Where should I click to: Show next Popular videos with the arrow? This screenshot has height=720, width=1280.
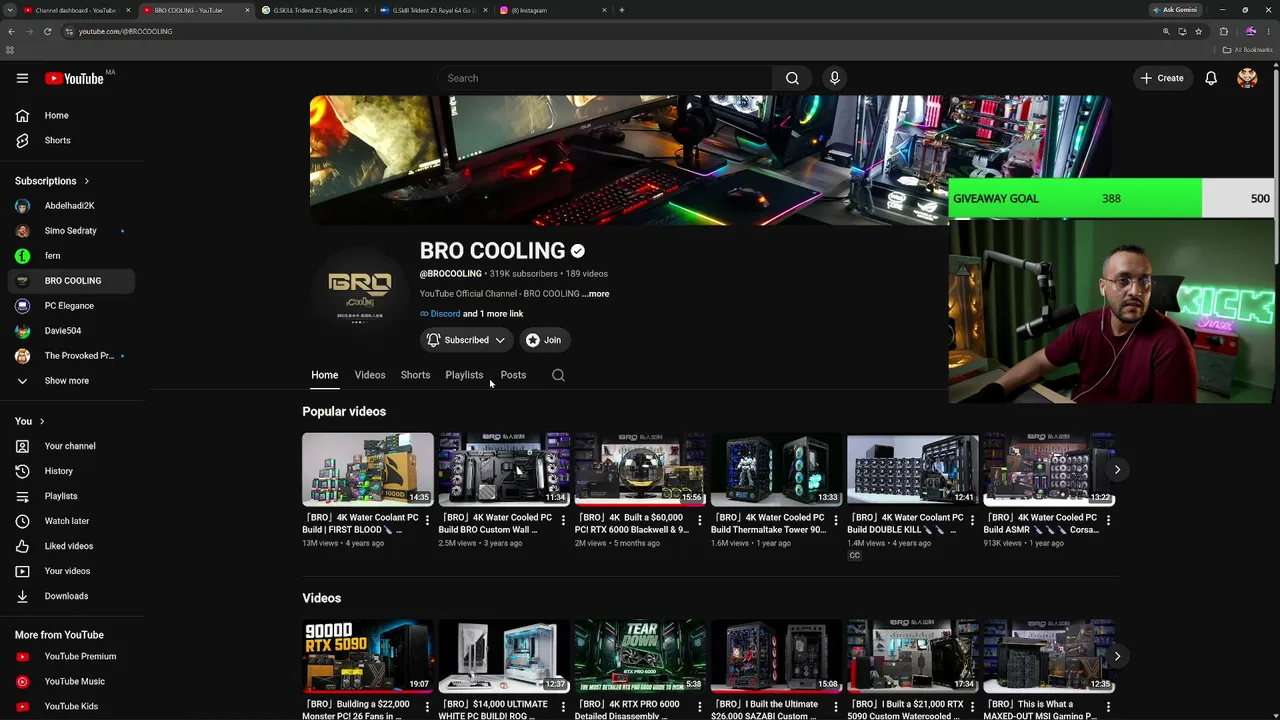(x=1117, y=469)
